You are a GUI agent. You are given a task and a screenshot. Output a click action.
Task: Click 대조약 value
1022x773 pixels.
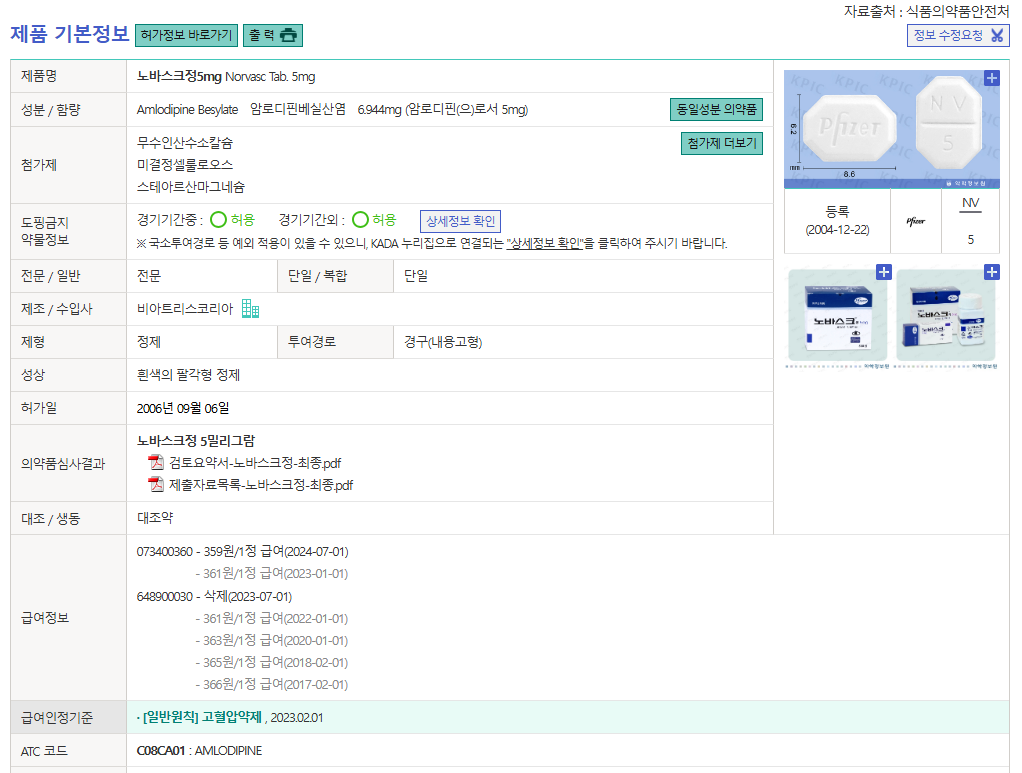pos(155,518)
